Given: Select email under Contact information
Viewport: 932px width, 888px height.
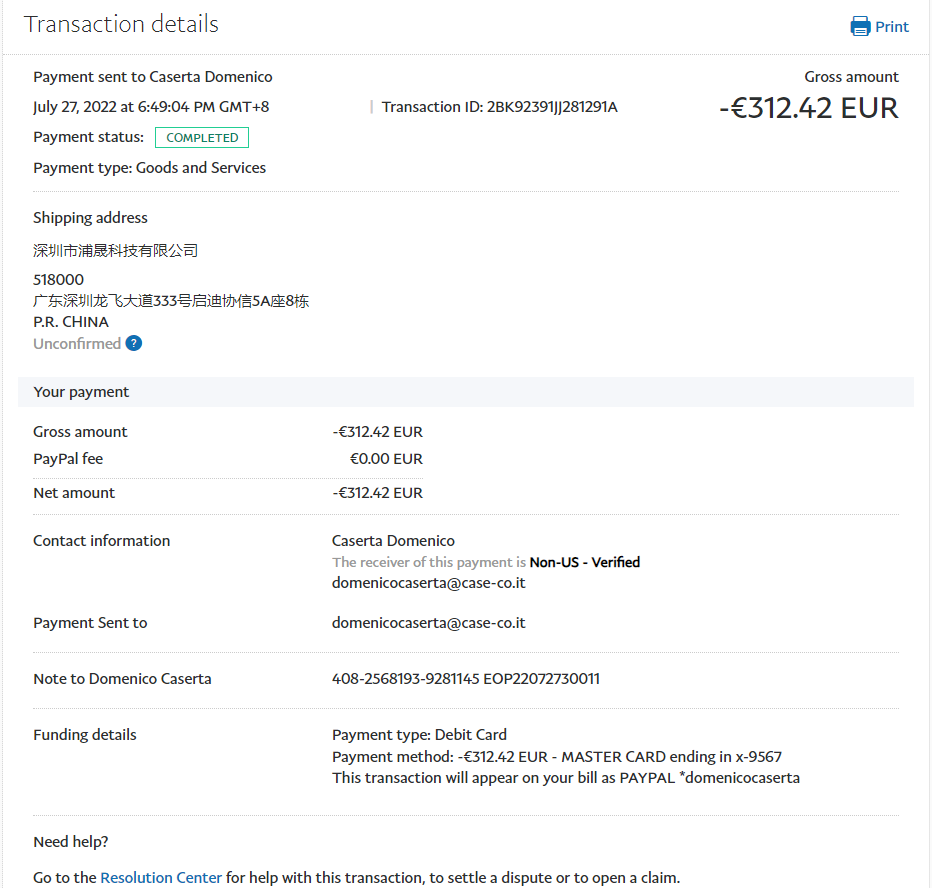Looking at the screenshot, I should coord(429,582).
